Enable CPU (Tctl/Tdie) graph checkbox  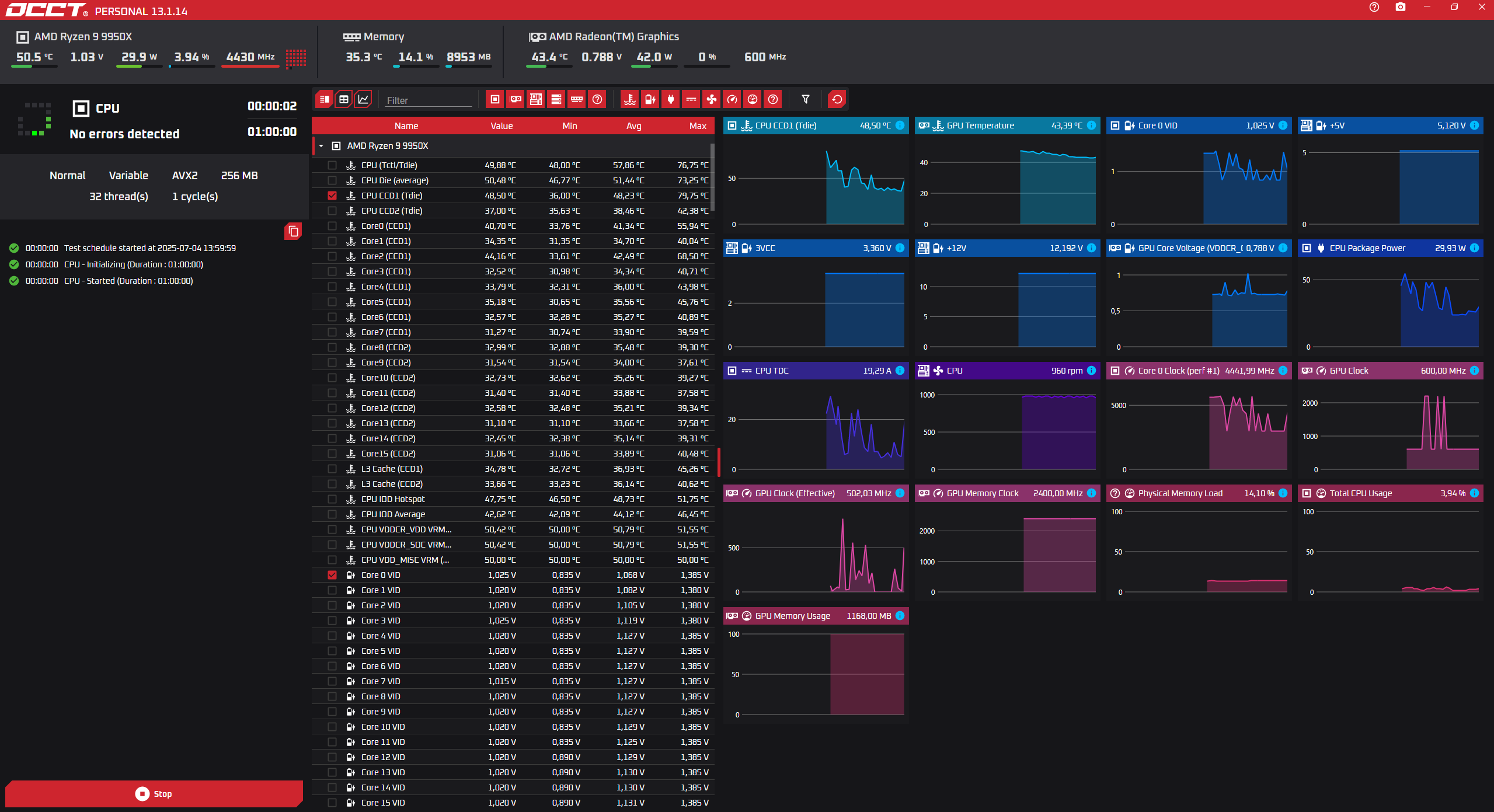(x=332, y=165)
